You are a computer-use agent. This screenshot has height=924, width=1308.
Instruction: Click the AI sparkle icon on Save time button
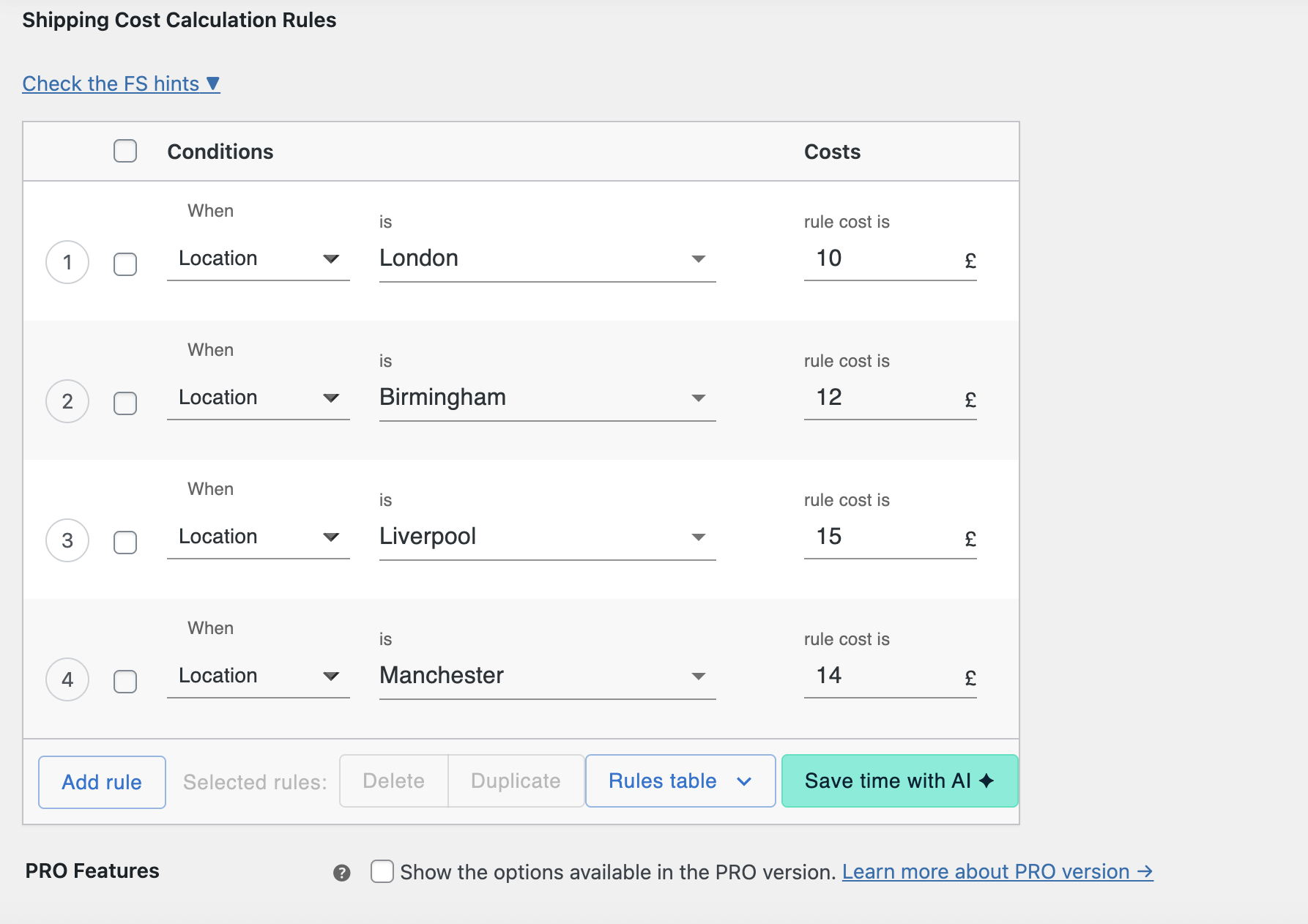click(984, 780)
